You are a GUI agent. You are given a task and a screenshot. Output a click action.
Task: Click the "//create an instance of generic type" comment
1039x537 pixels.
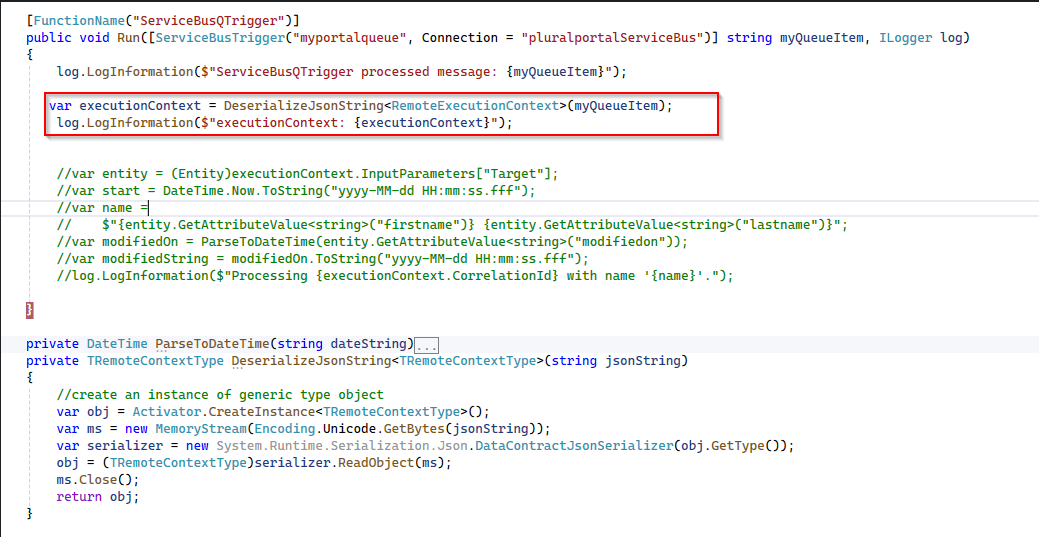pos(220,395)
